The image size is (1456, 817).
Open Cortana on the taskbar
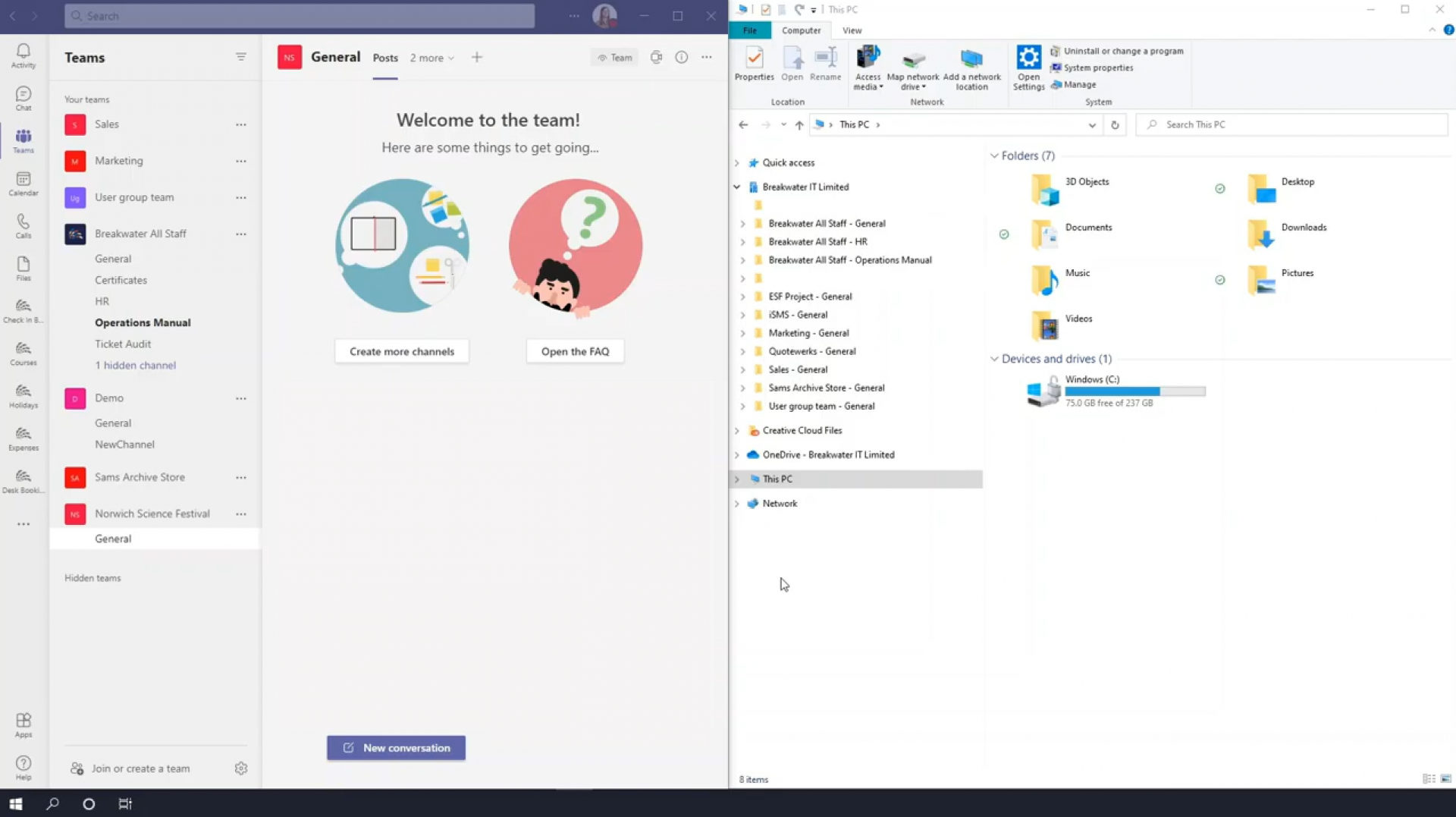89,804
